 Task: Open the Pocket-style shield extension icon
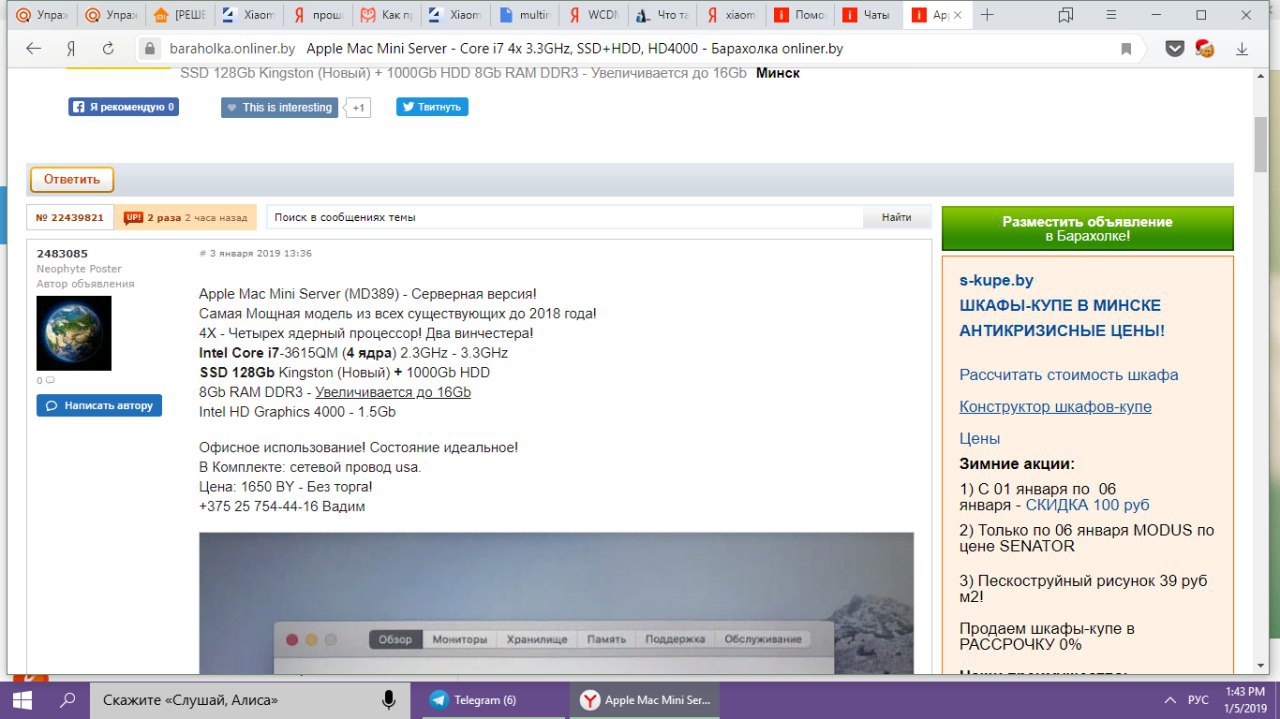[x=1175, y=48]
